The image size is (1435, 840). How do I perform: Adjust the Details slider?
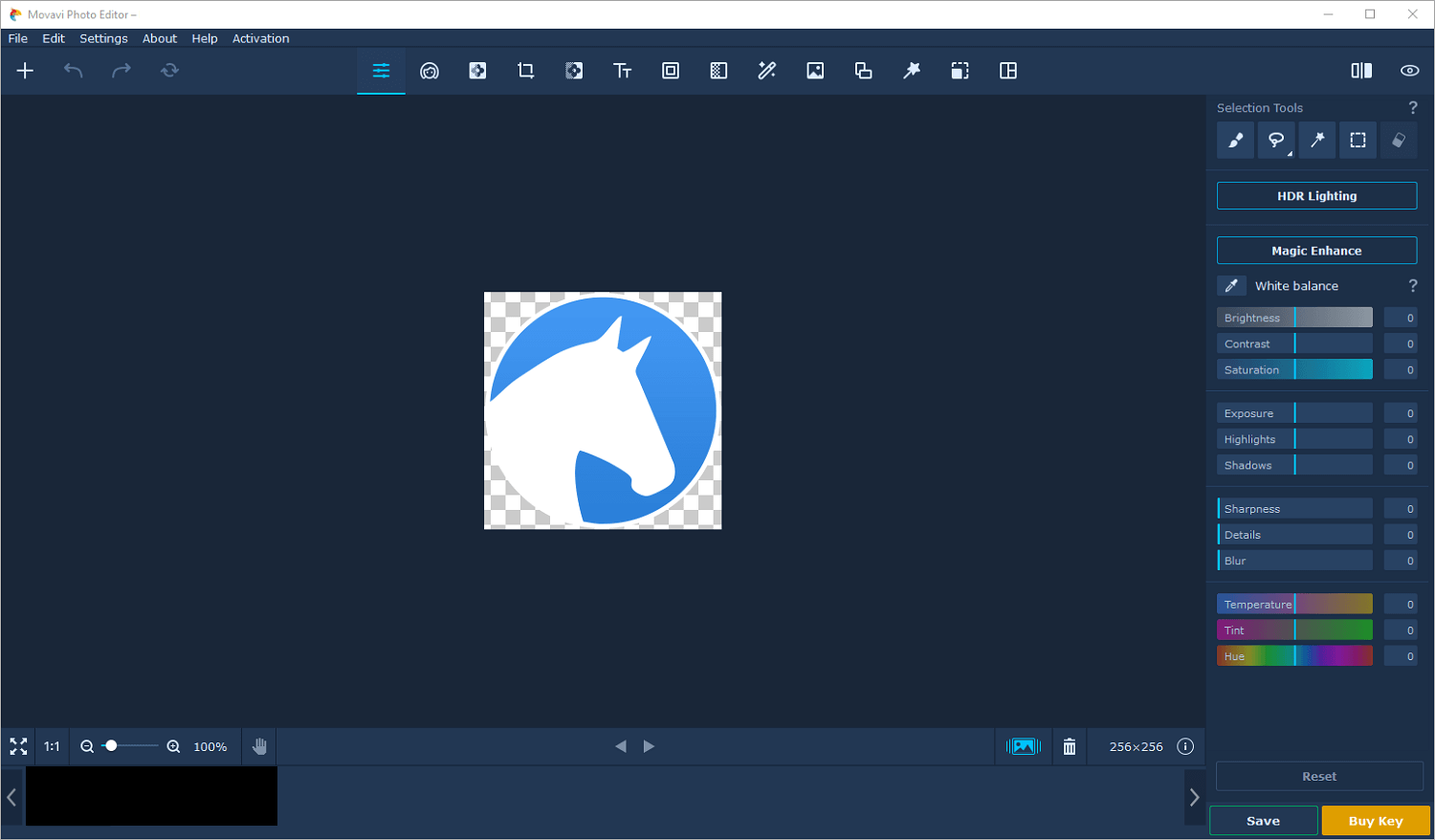pyautogui.click(x=1294, y=535)
